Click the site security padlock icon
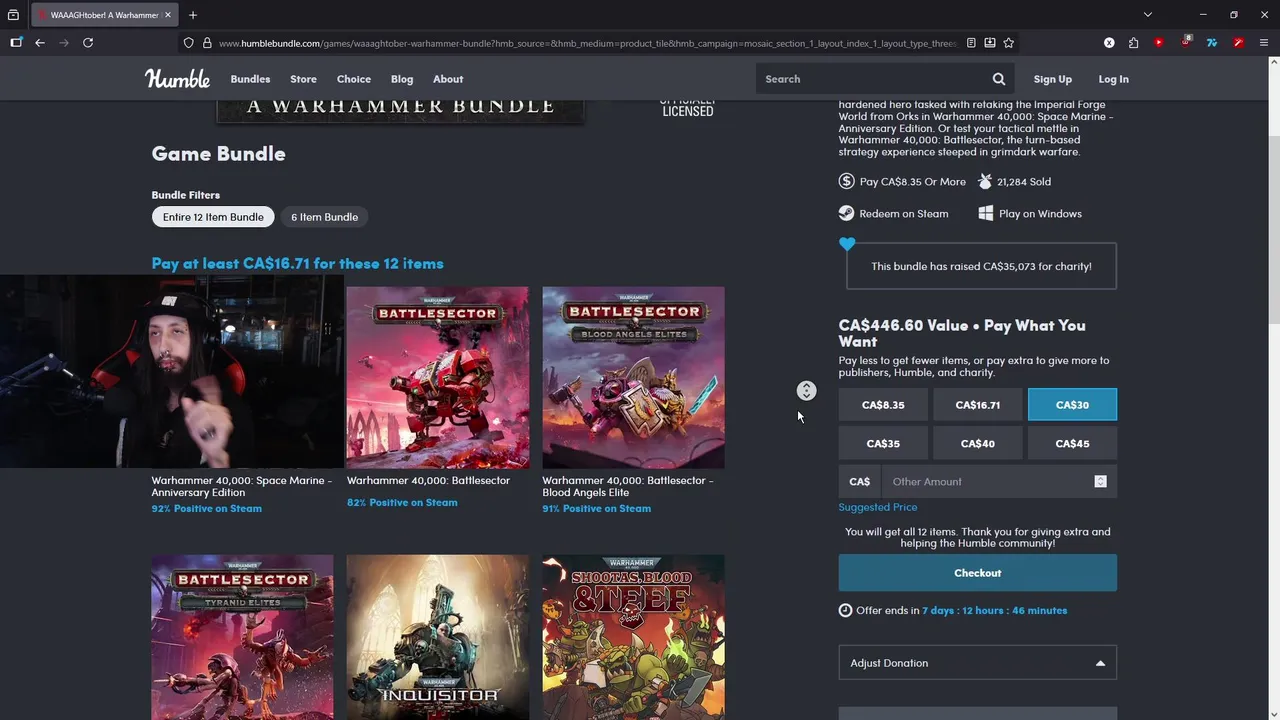 207,43
